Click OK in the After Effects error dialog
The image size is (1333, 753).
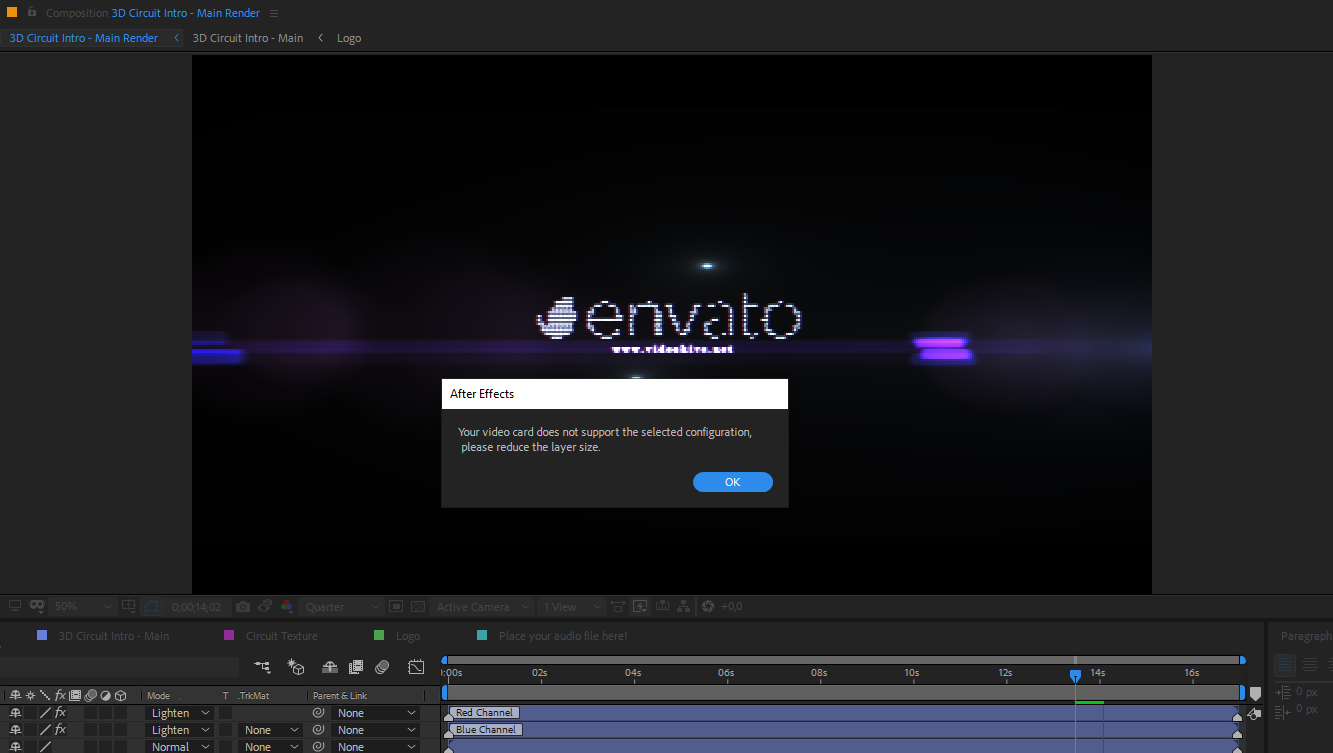pos(732,482)
